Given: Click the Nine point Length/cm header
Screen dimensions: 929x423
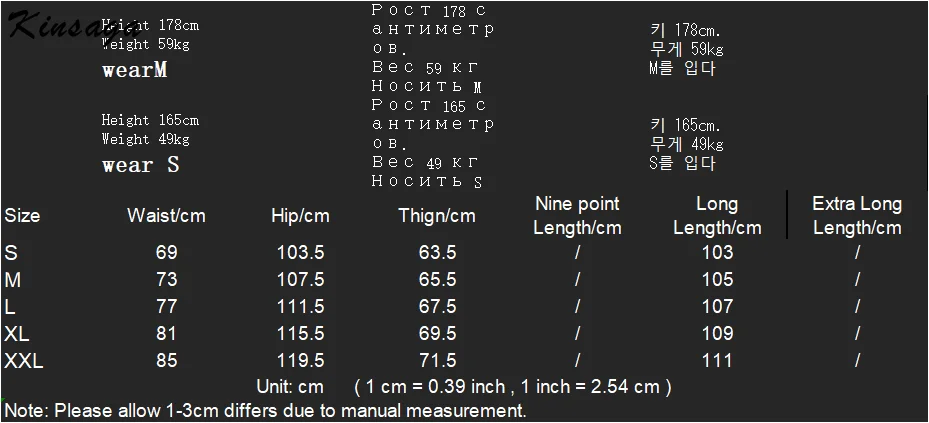Looking at the screenshot, I should click(x=577, y=216).
